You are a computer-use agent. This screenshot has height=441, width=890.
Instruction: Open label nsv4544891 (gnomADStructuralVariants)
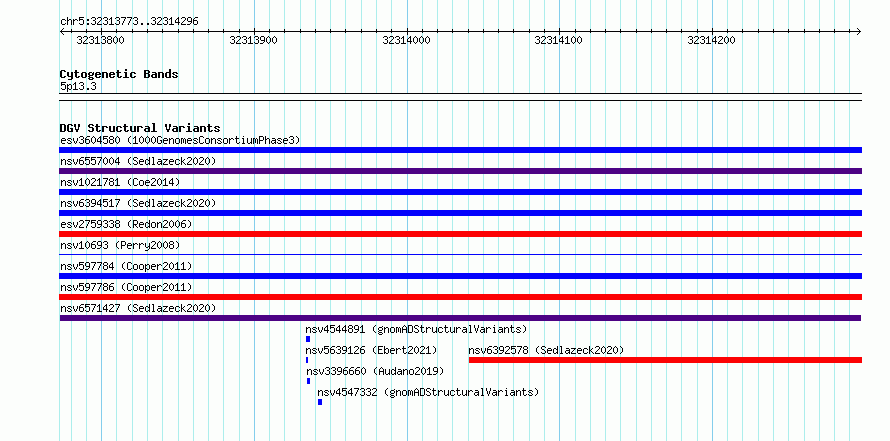tap(417, 329)
